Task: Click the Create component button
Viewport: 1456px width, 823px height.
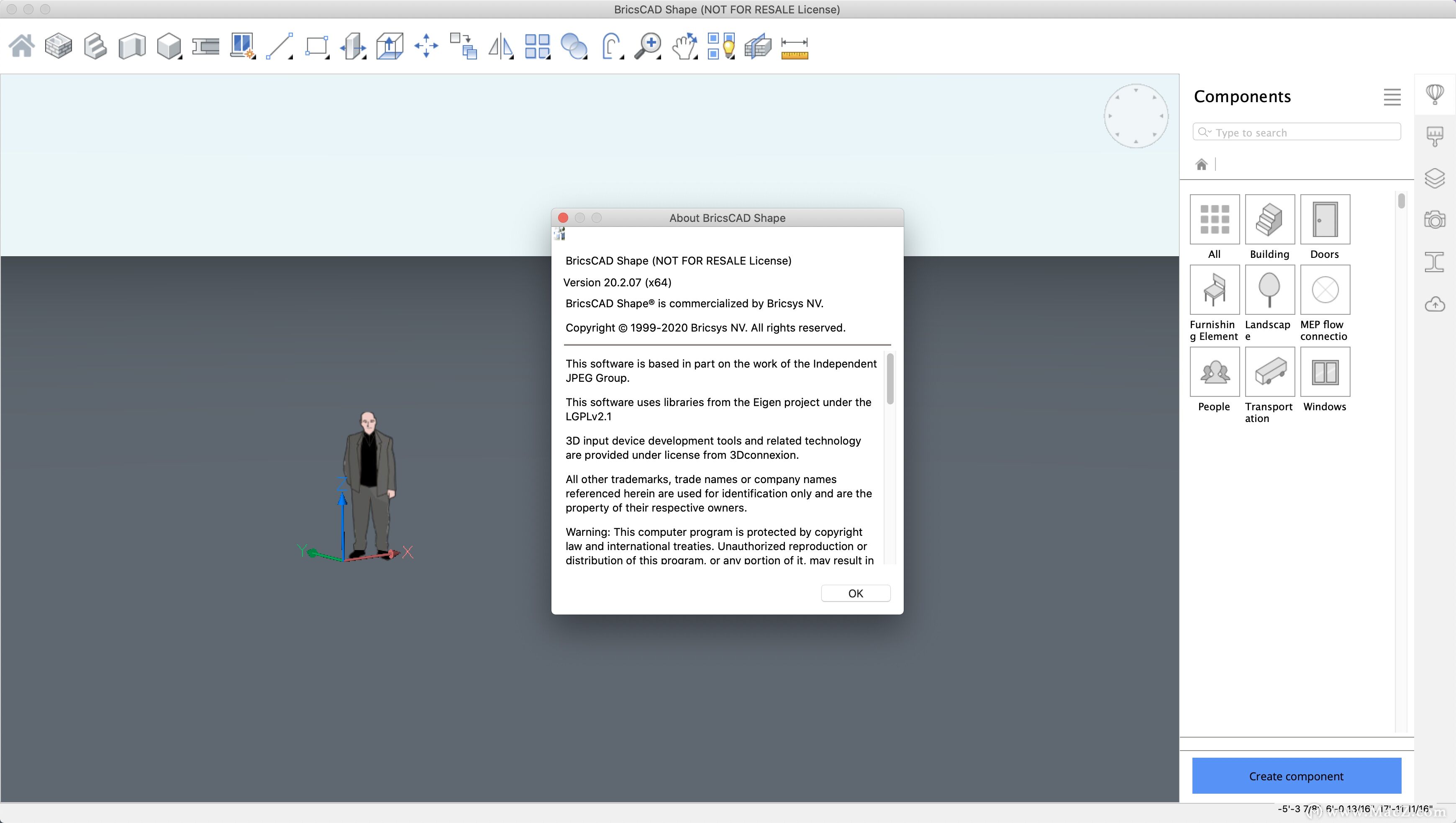Action: [1296, 775]
